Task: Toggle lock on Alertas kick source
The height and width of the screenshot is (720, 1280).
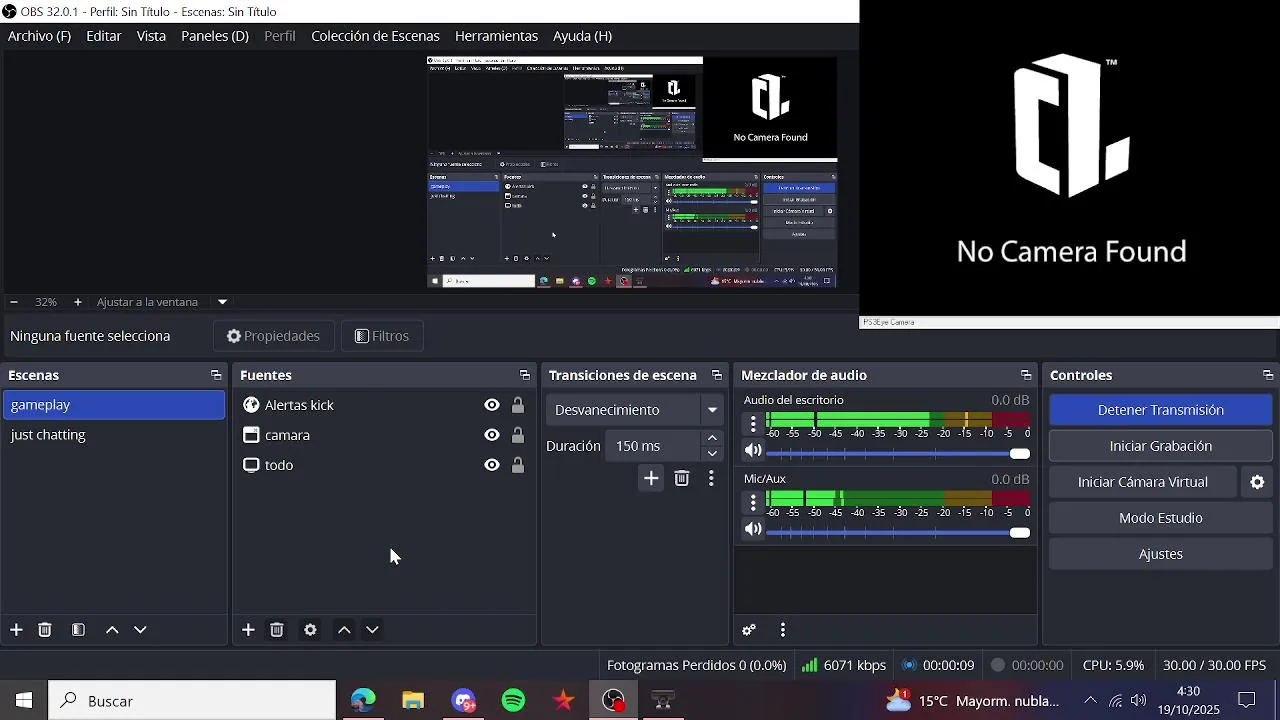Action: 518,405
